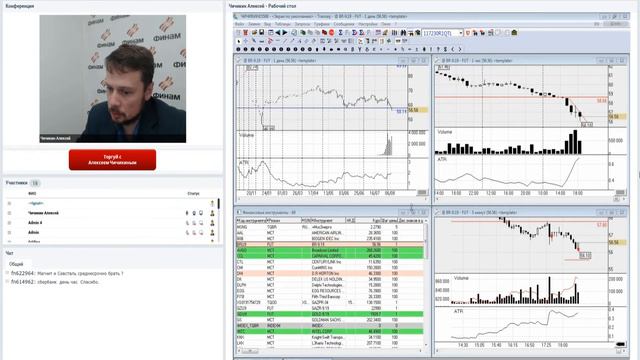
Task: Click the less-than bracket in marker toolbar
Action: click(x=453, y=49)
